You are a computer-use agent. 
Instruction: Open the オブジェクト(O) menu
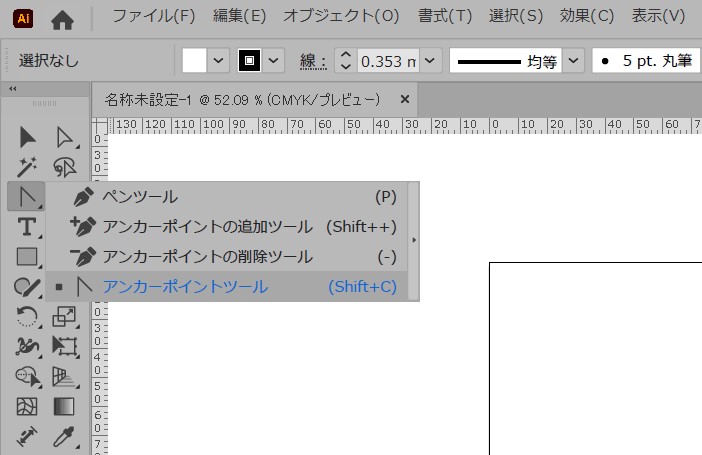tap(341, 17)
